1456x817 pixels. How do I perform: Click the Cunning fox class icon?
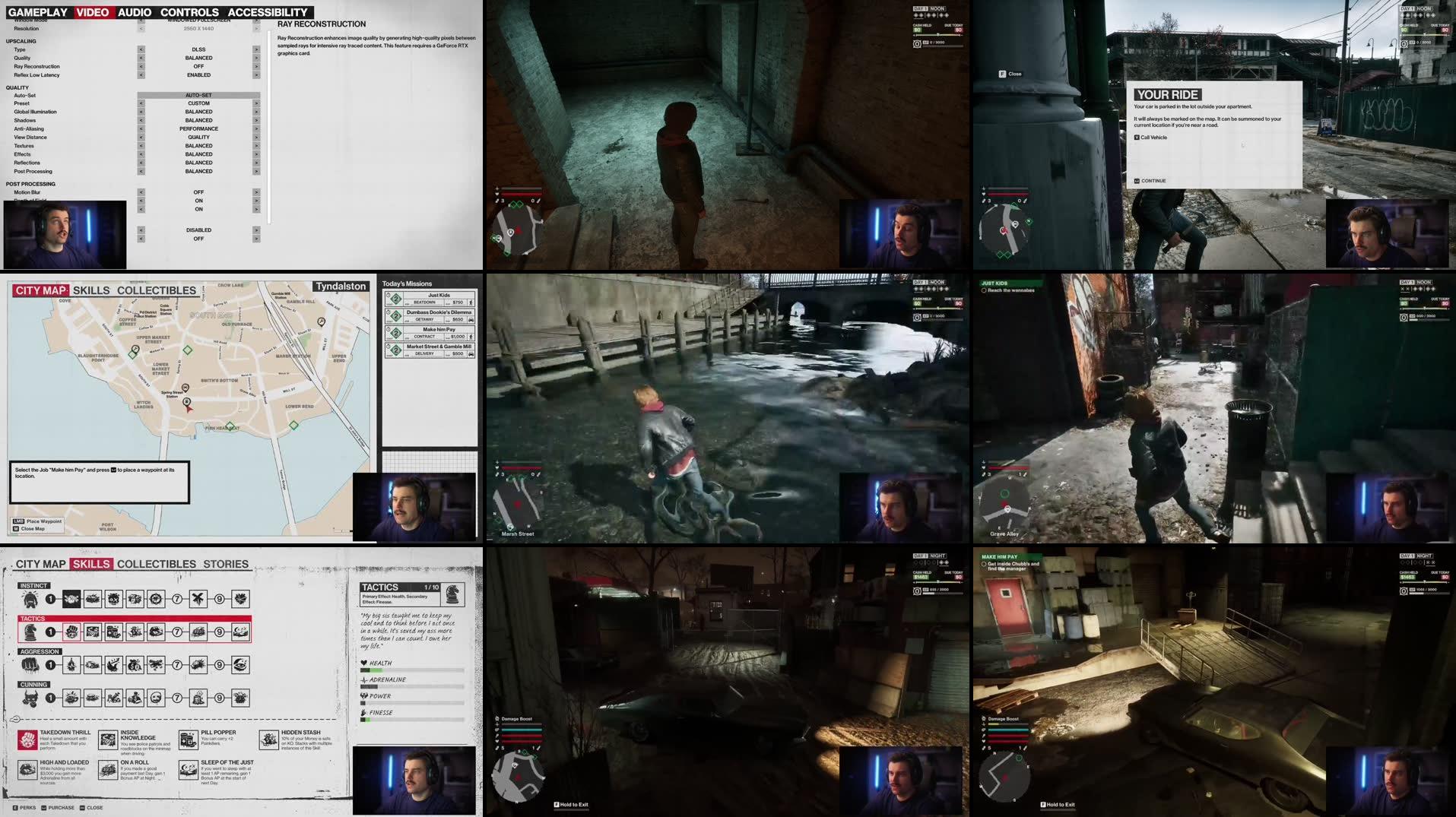click(30, 698)
